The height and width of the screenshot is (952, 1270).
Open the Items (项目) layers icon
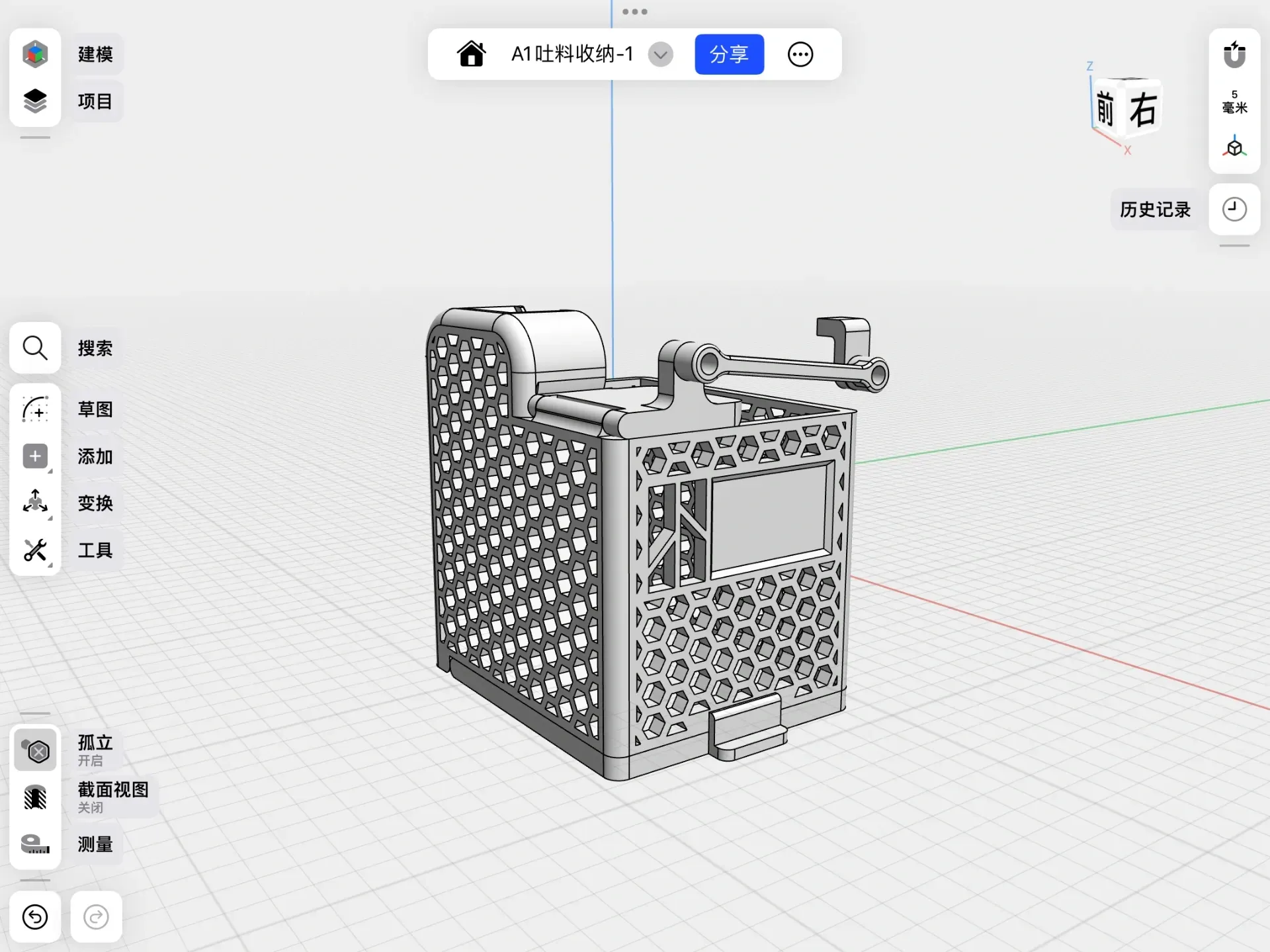click(x=35, y=101)
